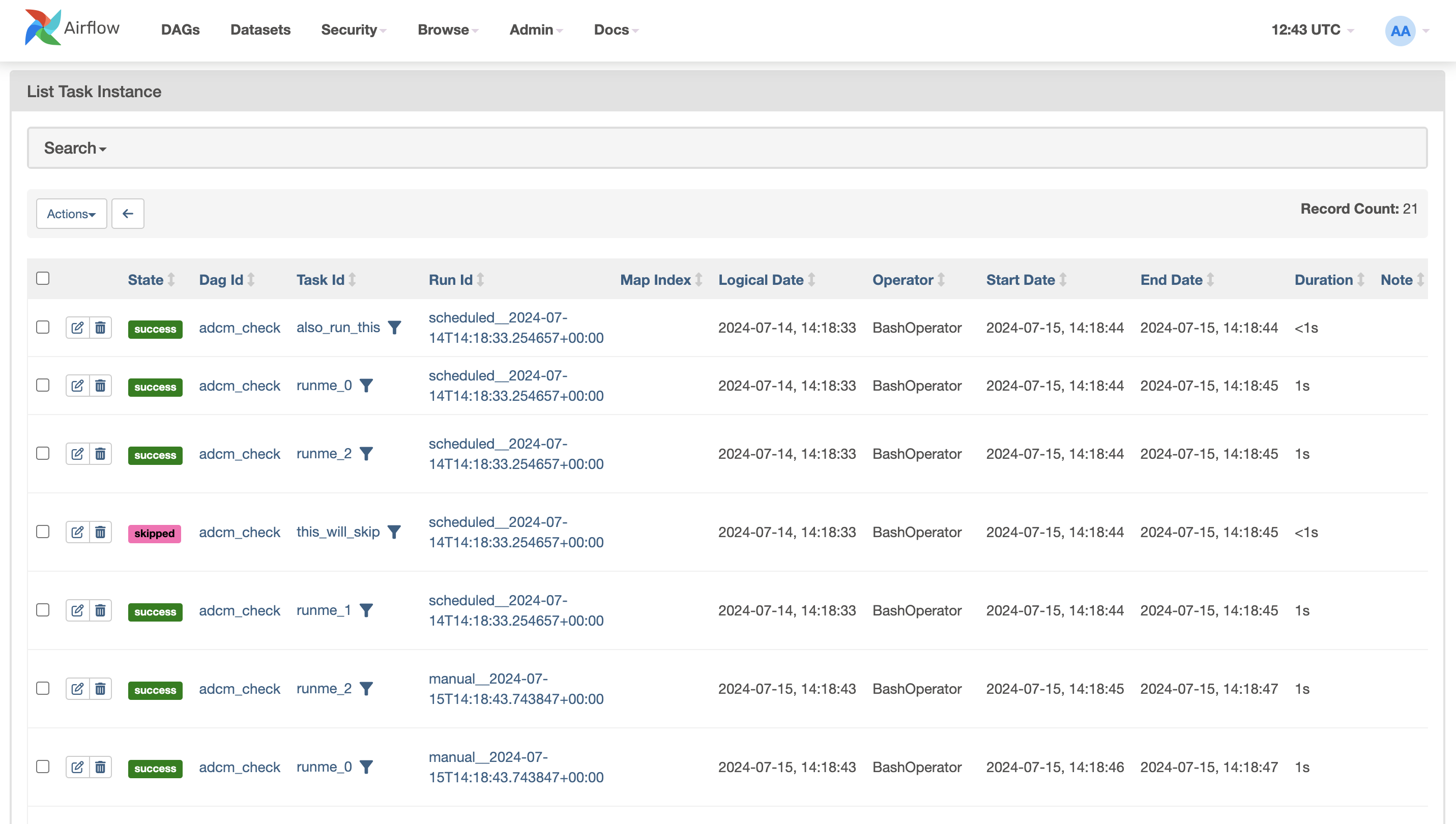Click the back arrow button
1456x824 pixels.
tap(127, 213)
